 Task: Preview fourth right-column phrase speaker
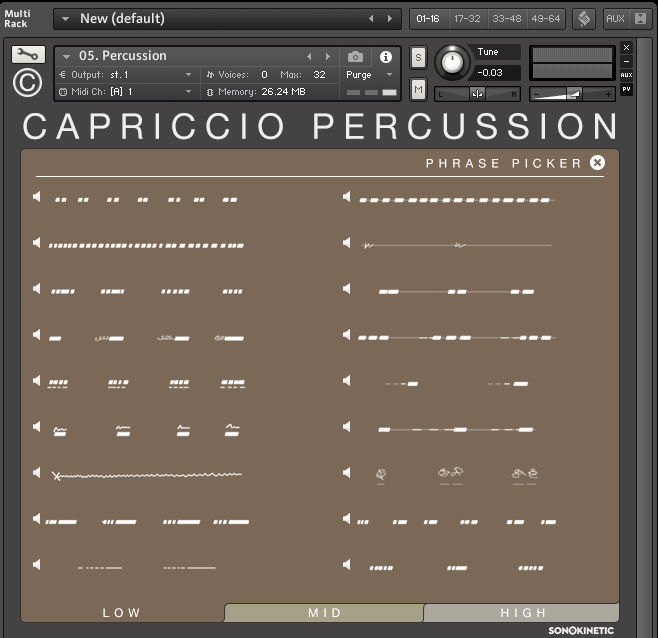[347, 335]
